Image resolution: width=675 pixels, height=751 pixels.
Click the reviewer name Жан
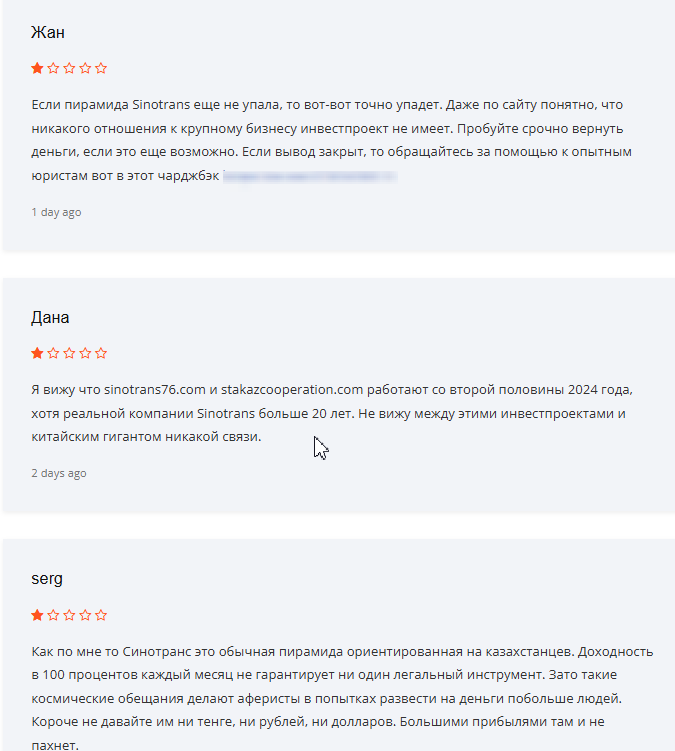(48, 33)
